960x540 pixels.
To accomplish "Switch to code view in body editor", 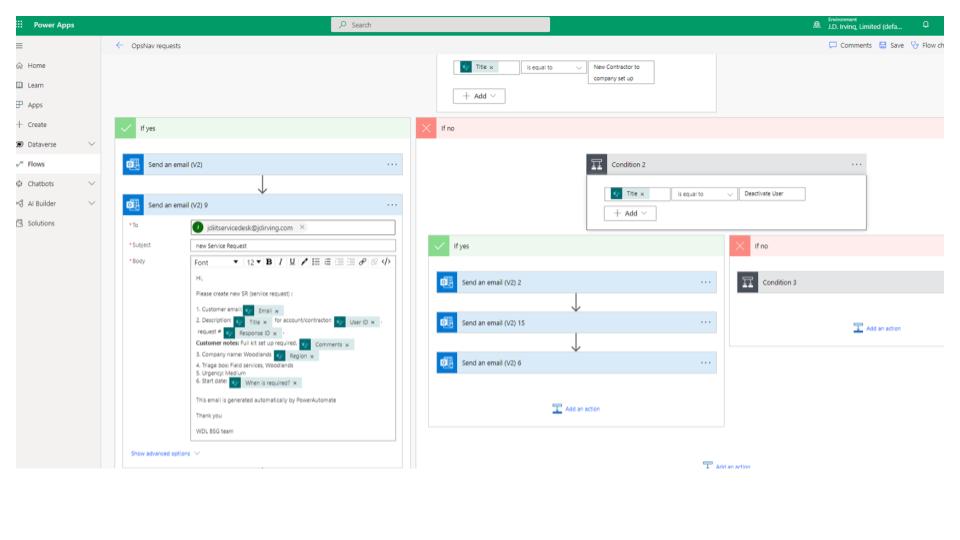I will pyautogui.click(x=386, y=262).
